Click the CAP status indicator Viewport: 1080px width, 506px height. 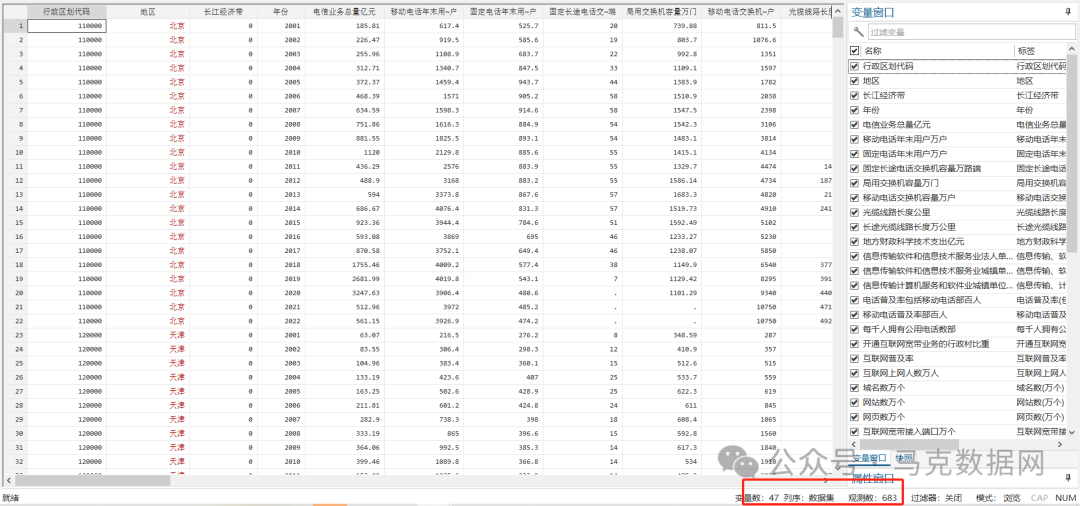[1039, 497]
